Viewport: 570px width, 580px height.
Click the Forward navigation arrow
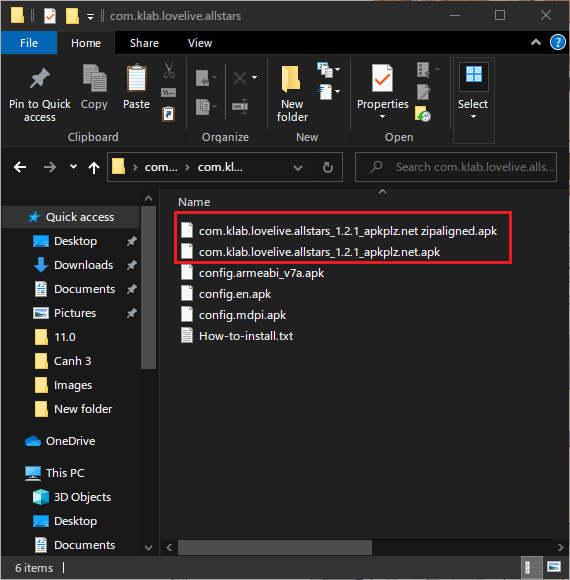click(x=50, y=168)
